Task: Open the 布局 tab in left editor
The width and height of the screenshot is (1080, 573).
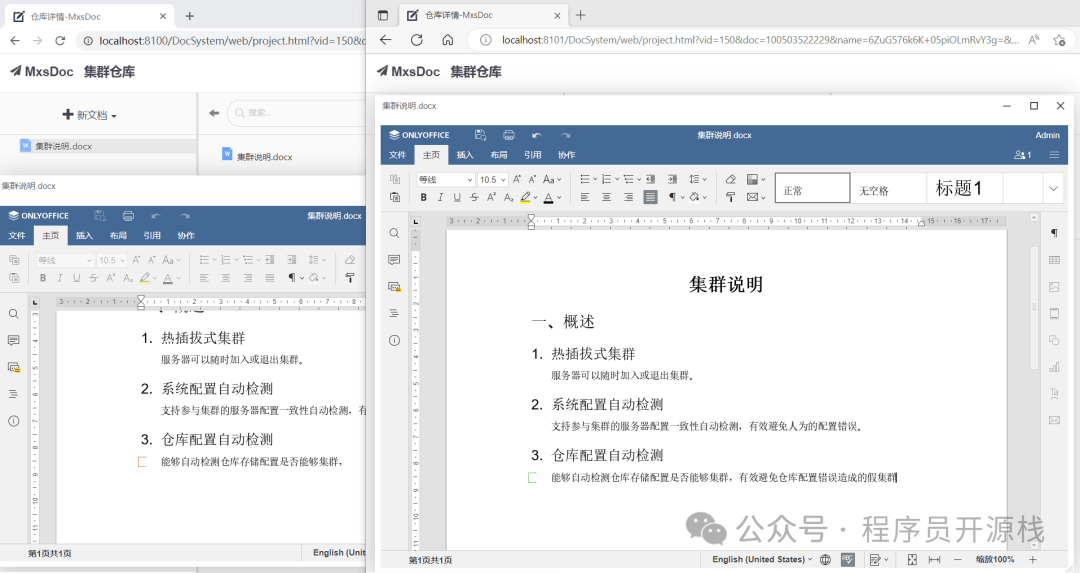Action: click(118, 236)
